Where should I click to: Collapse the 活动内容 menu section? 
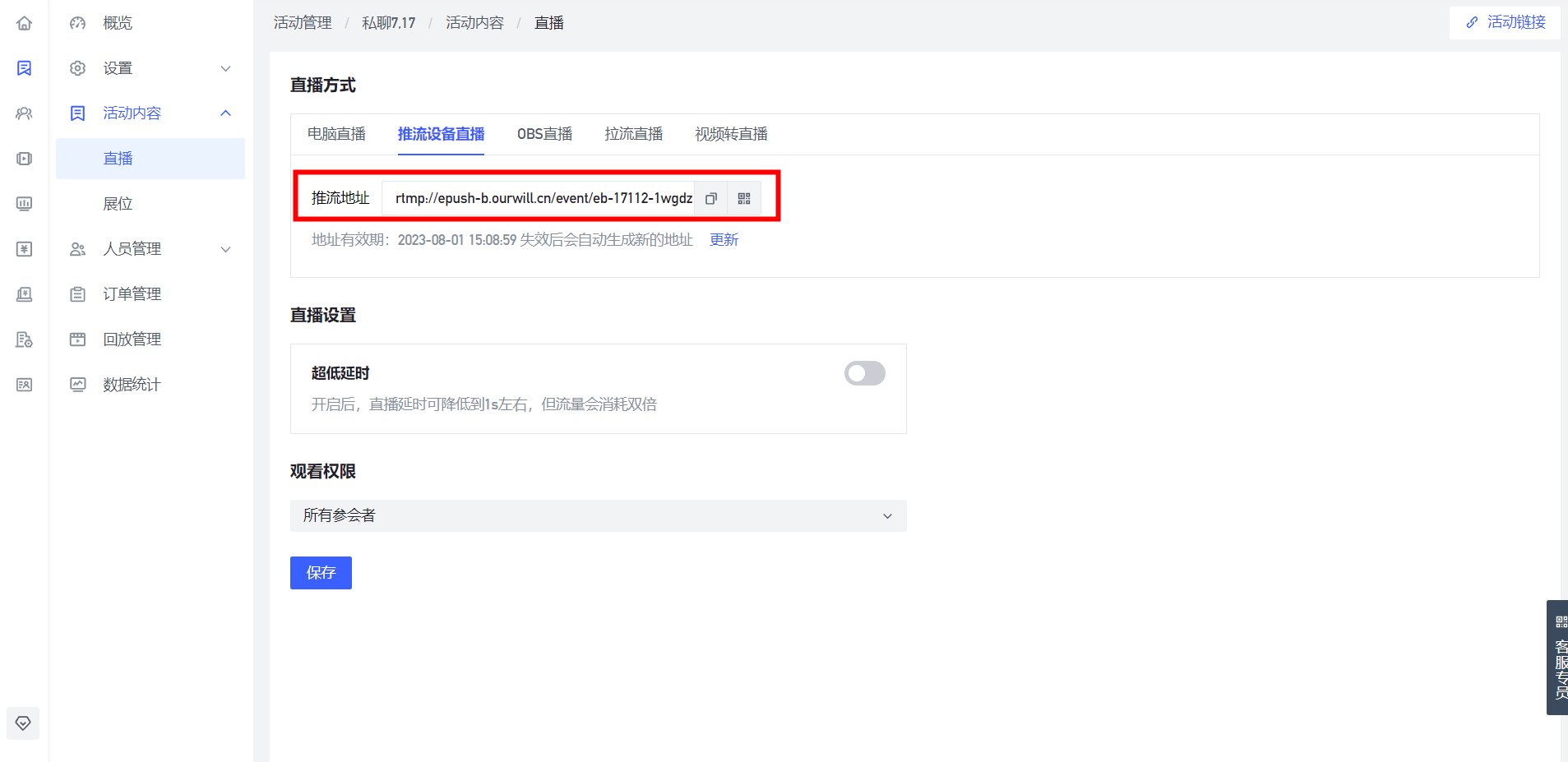(226, 113)
